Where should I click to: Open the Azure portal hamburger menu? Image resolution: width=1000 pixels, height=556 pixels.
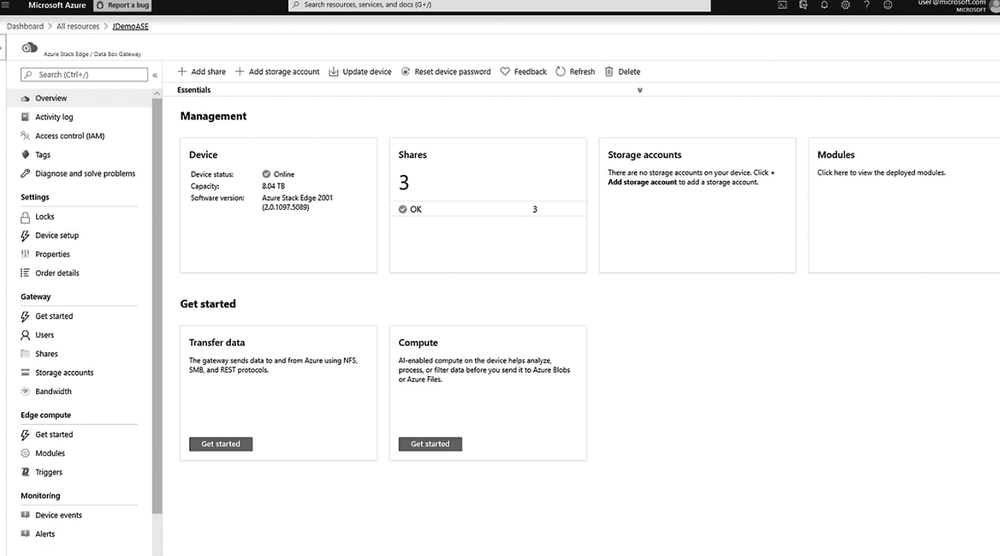[x=6, y=4]
